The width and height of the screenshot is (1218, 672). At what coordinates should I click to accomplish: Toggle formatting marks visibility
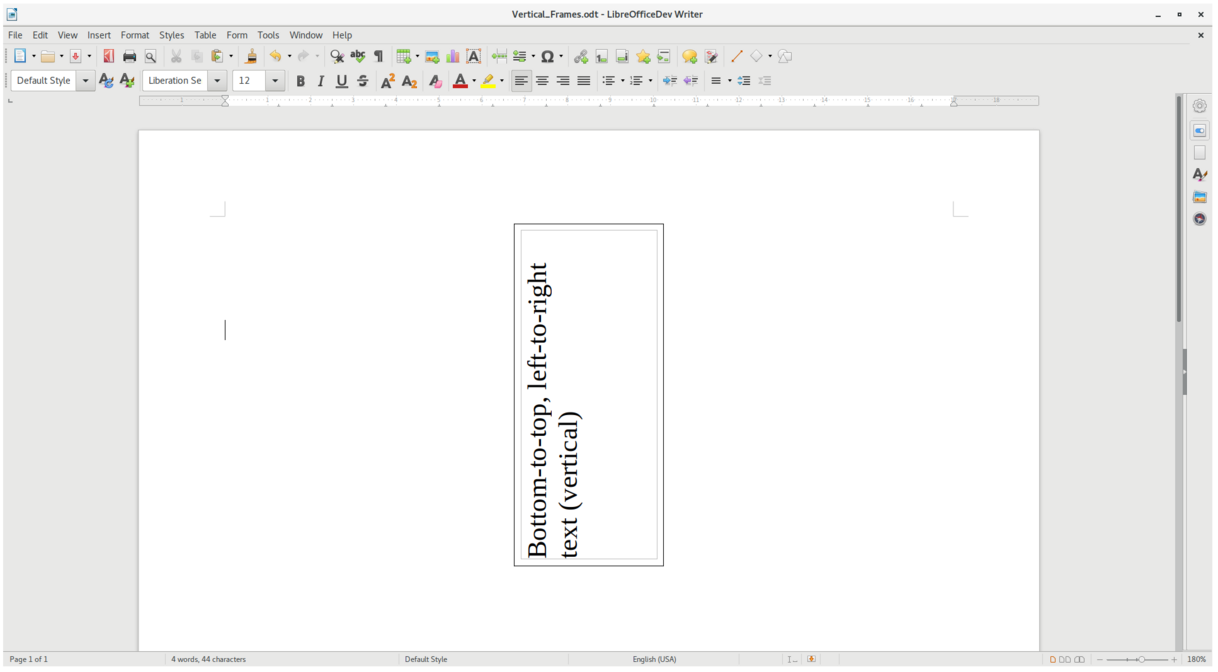pyautogui.click(x=378, y=57)
